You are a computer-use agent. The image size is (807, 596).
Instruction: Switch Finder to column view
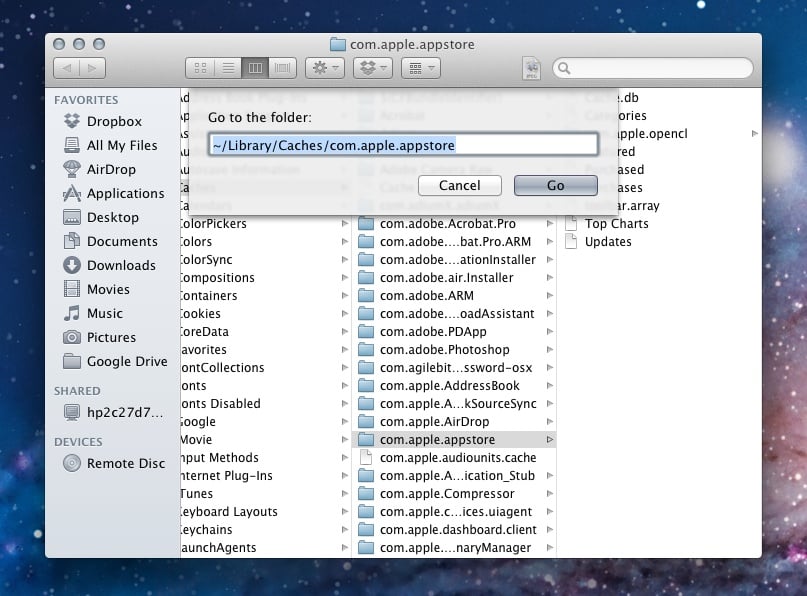(x=255, y=68)
